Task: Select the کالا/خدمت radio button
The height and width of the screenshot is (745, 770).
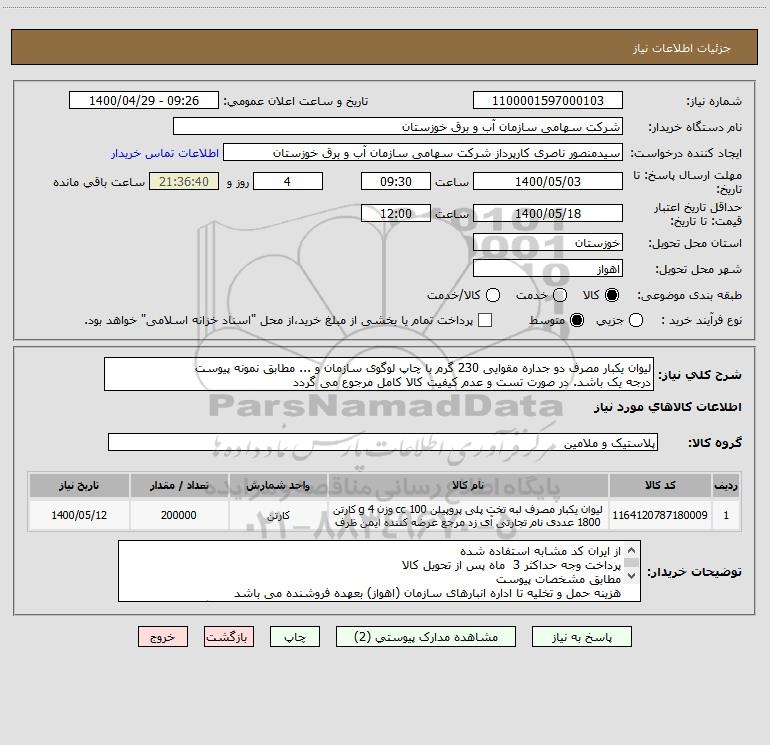Action: tap(493, 295)
